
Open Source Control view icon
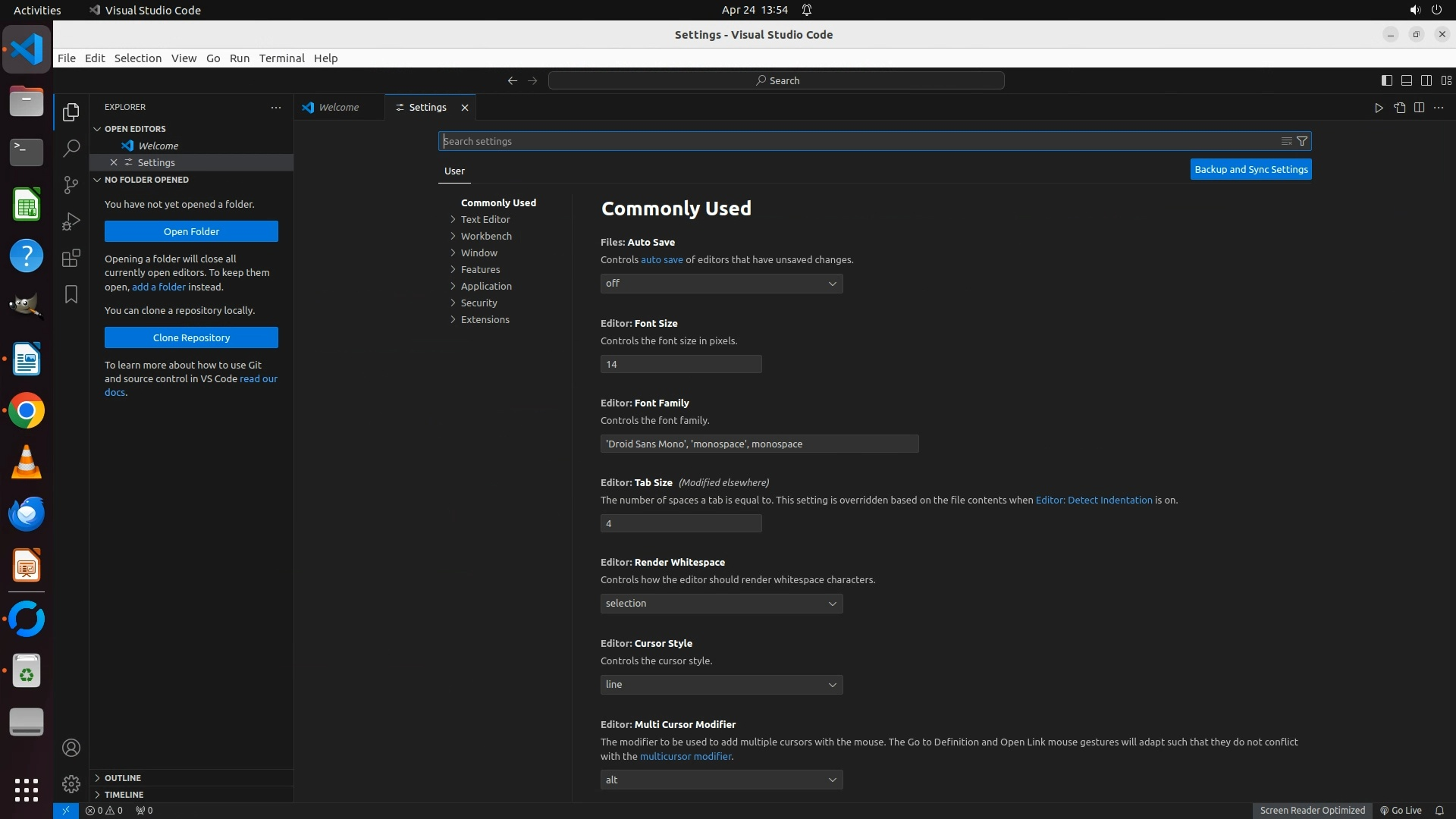pyautogui.click(x=71, y=185)
